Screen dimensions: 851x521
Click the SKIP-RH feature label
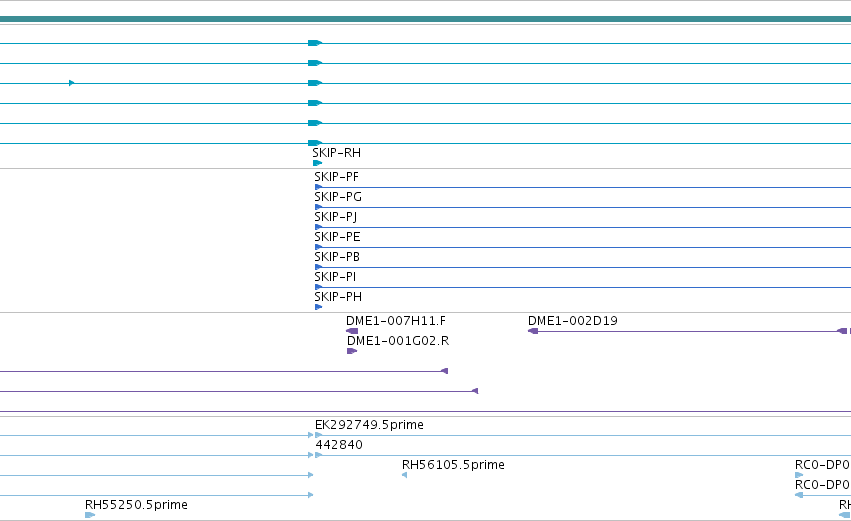point(336,153)
